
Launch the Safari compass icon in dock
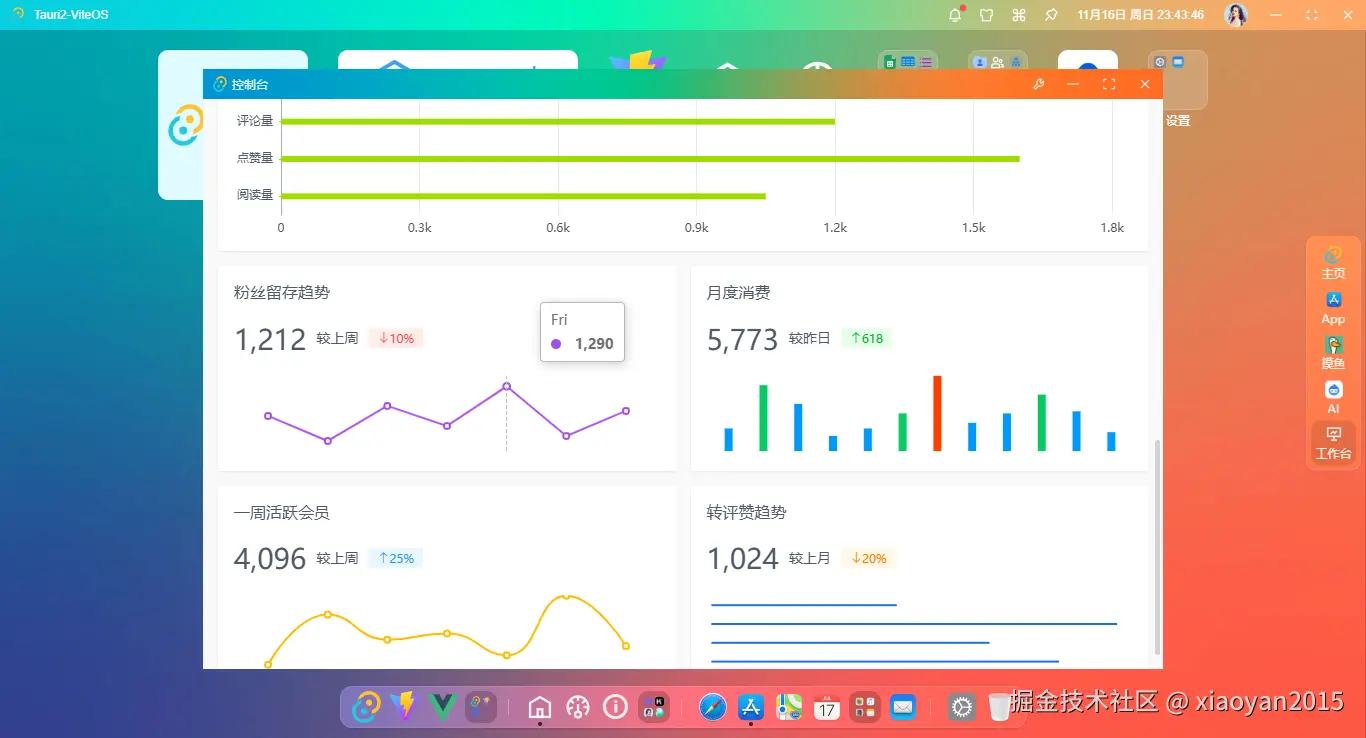713,708
